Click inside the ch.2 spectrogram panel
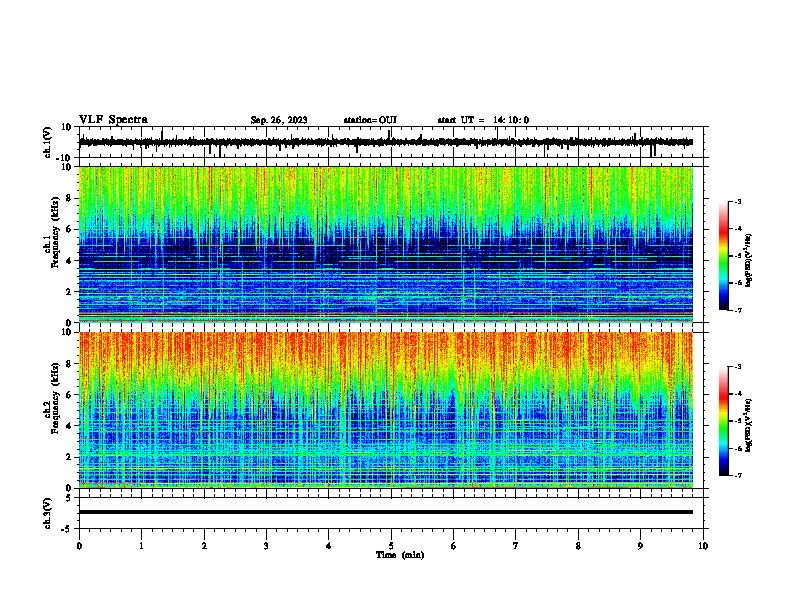The width and height of the screenshot is (792, 612). 385,410
